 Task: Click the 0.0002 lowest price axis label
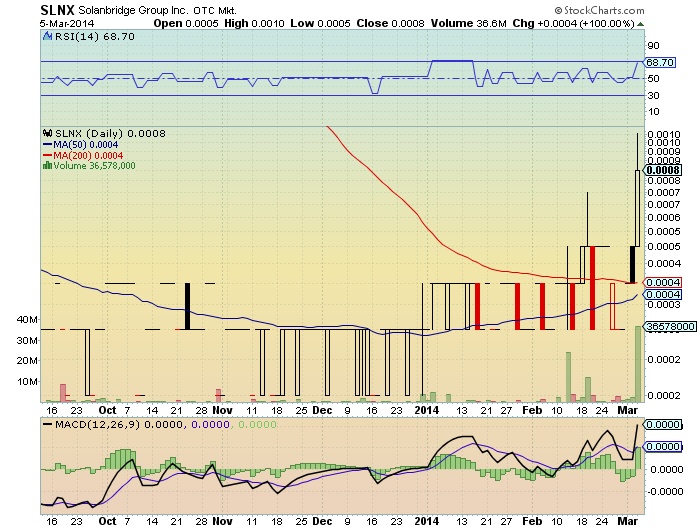click(x=664, y=395)
